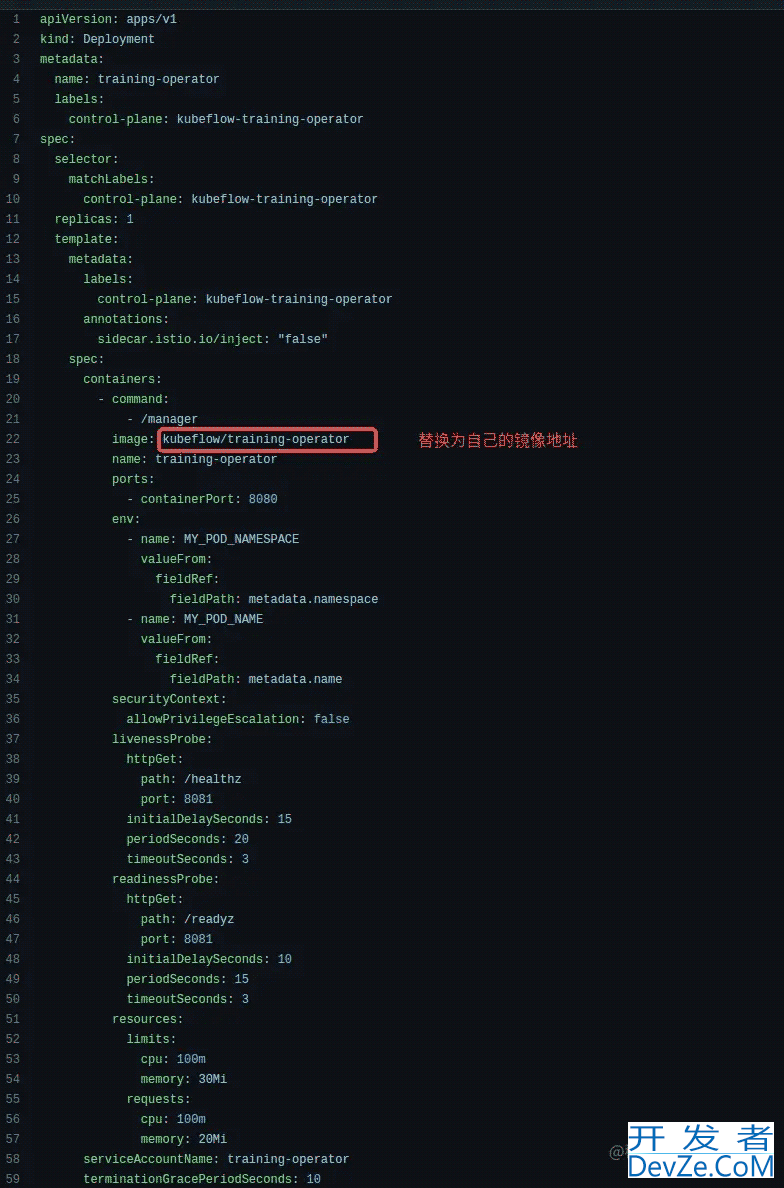Click 'selector:' on line 8
Image resolution: width=784 pixels, height=1188 pixels.
[x=86, y=159]
